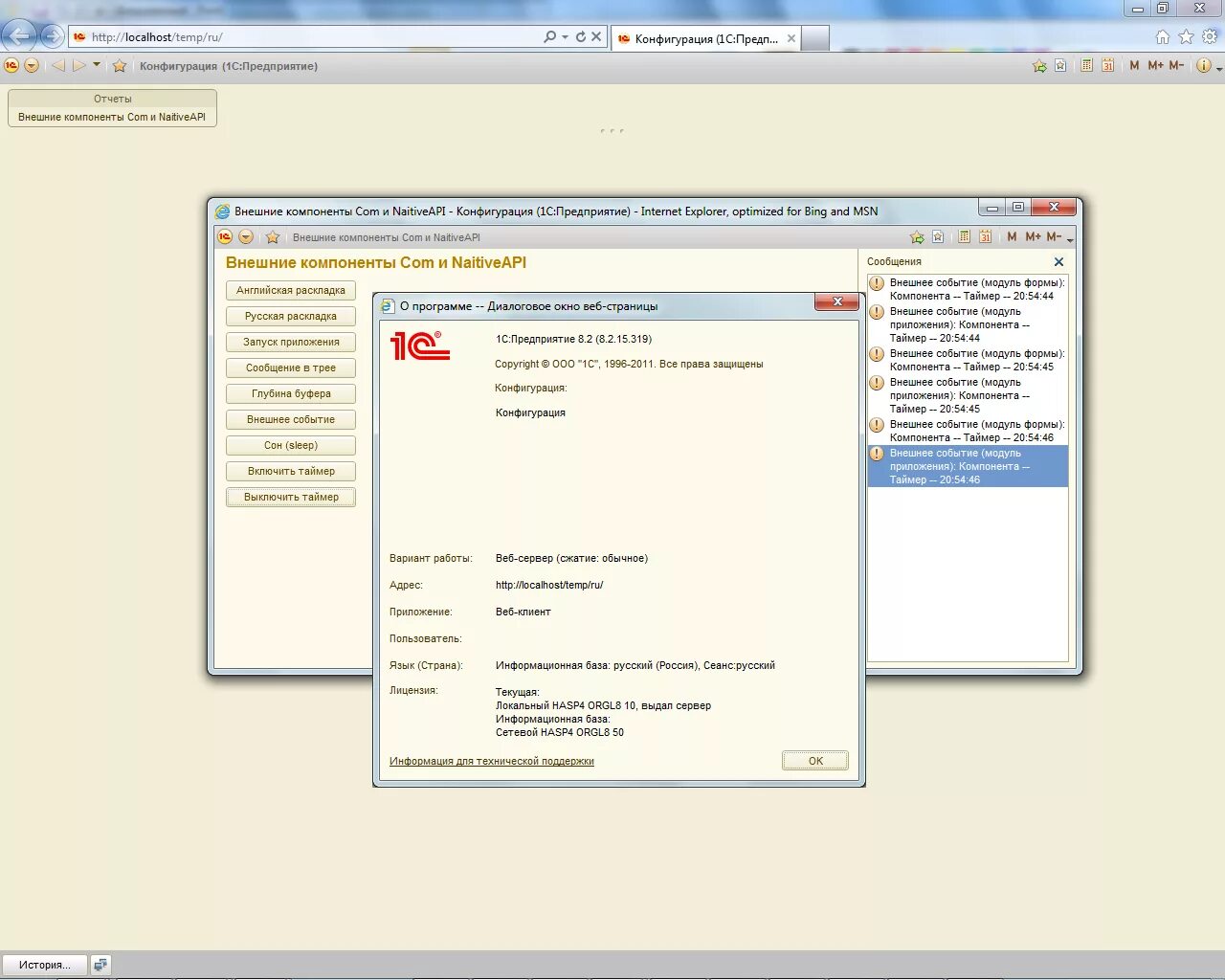Click the Выключить таймер button

(x=291, y=497)
